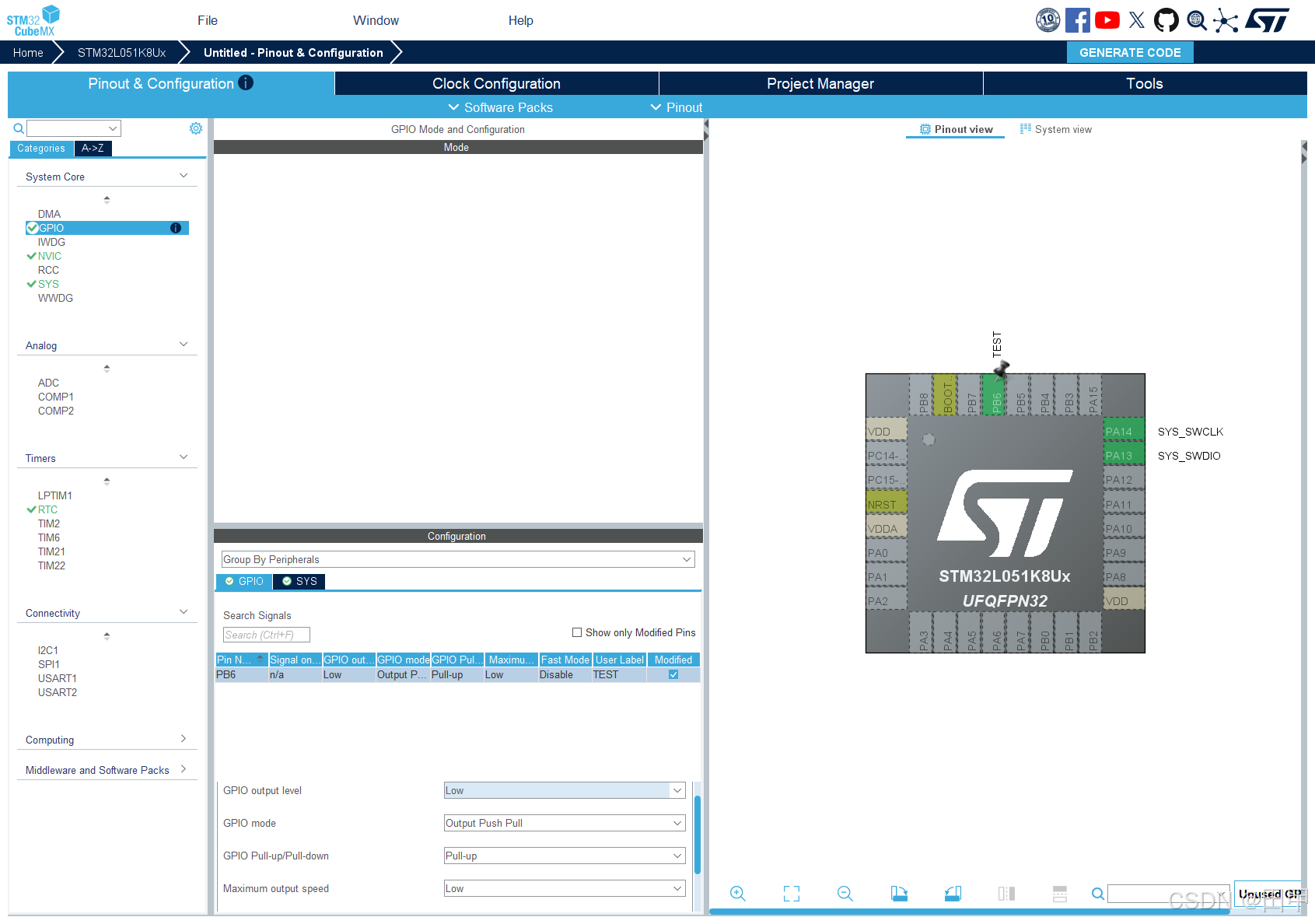This screenshot has width=1315, height=924.
Task: Click the STM32L051K8Ux breadcrumb
Action: [122, 52]
